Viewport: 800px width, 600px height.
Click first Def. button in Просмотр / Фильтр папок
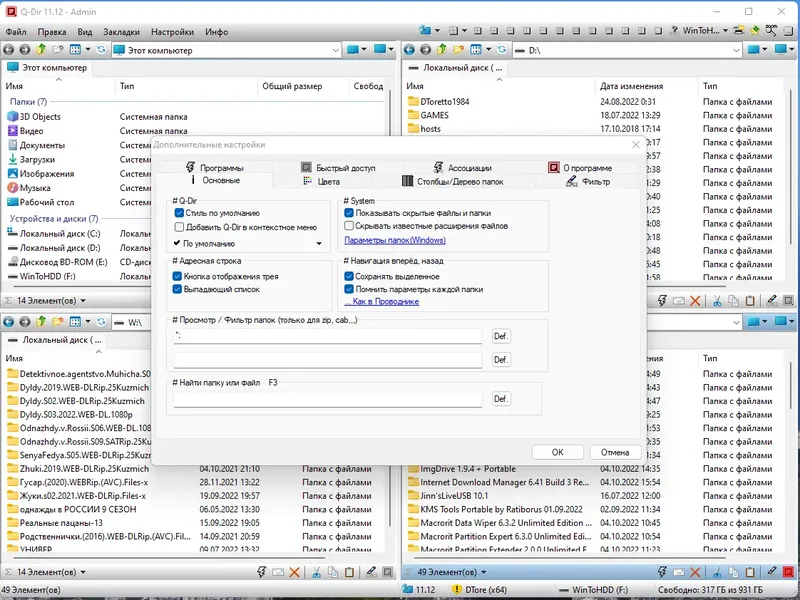click(x=501, y=336)
